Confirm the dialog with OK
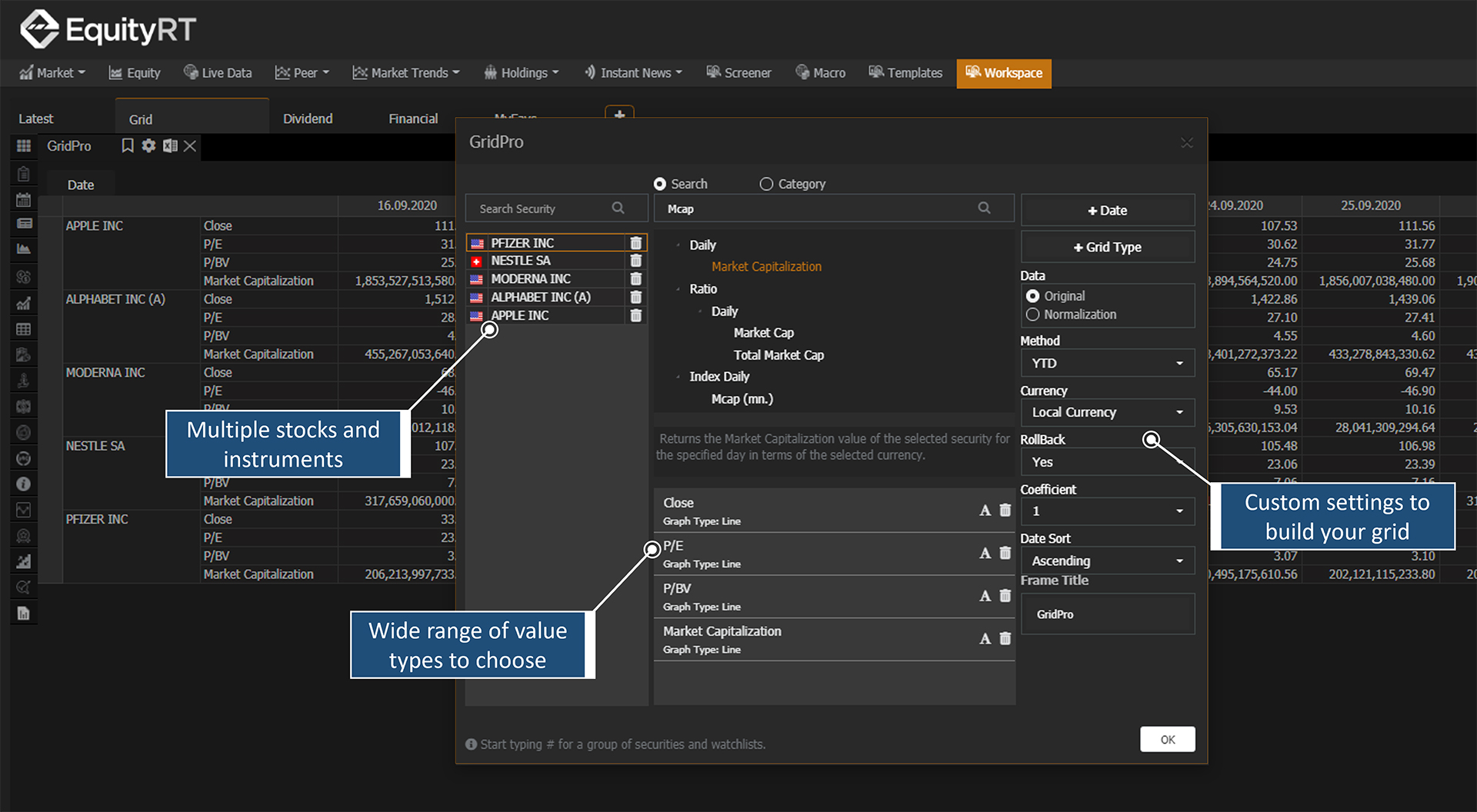 [1168, 739]
